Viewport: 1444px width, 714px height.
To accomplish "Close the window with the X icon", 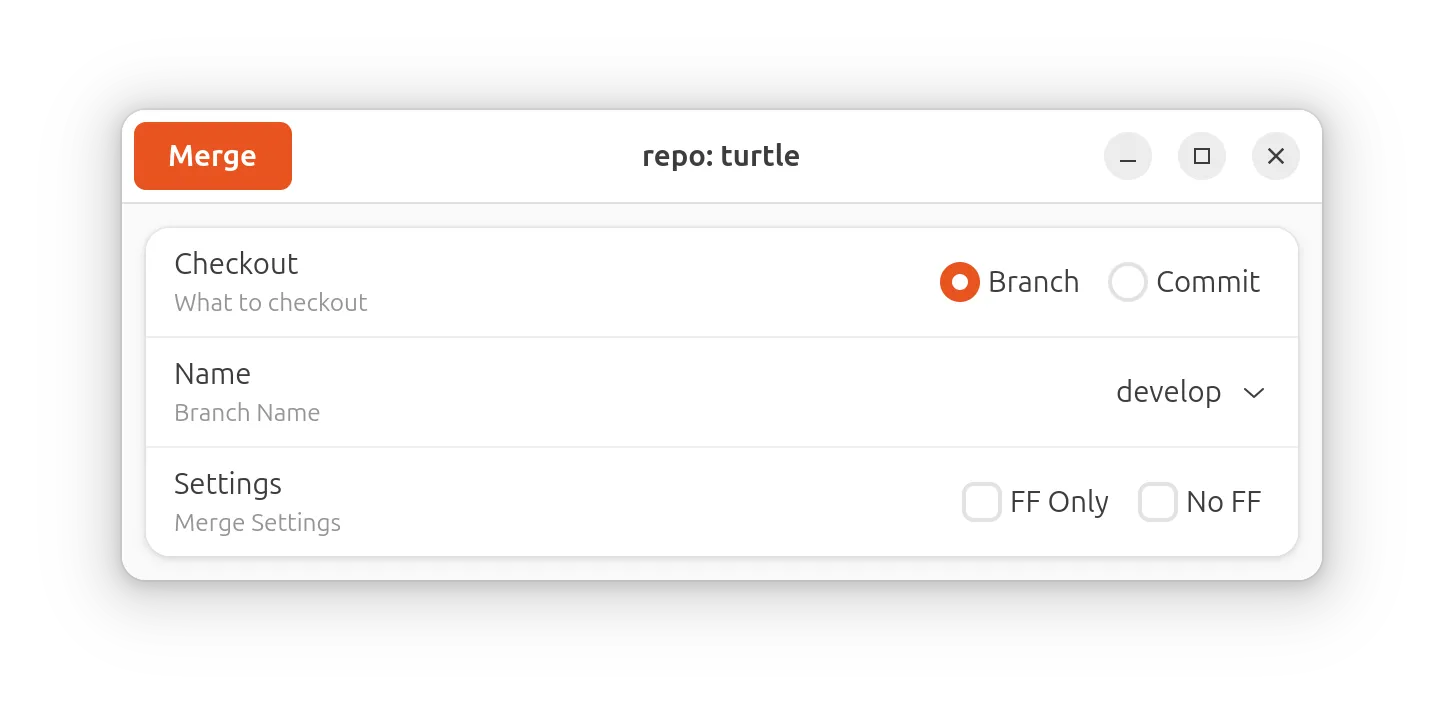I will click(x=1276, y=156).
